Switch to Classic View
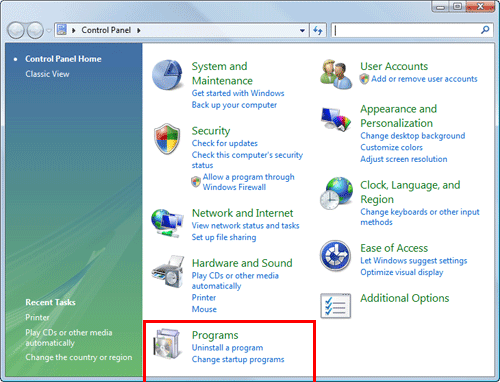Viewport: 500px width, 382px height. coord(47,74)
